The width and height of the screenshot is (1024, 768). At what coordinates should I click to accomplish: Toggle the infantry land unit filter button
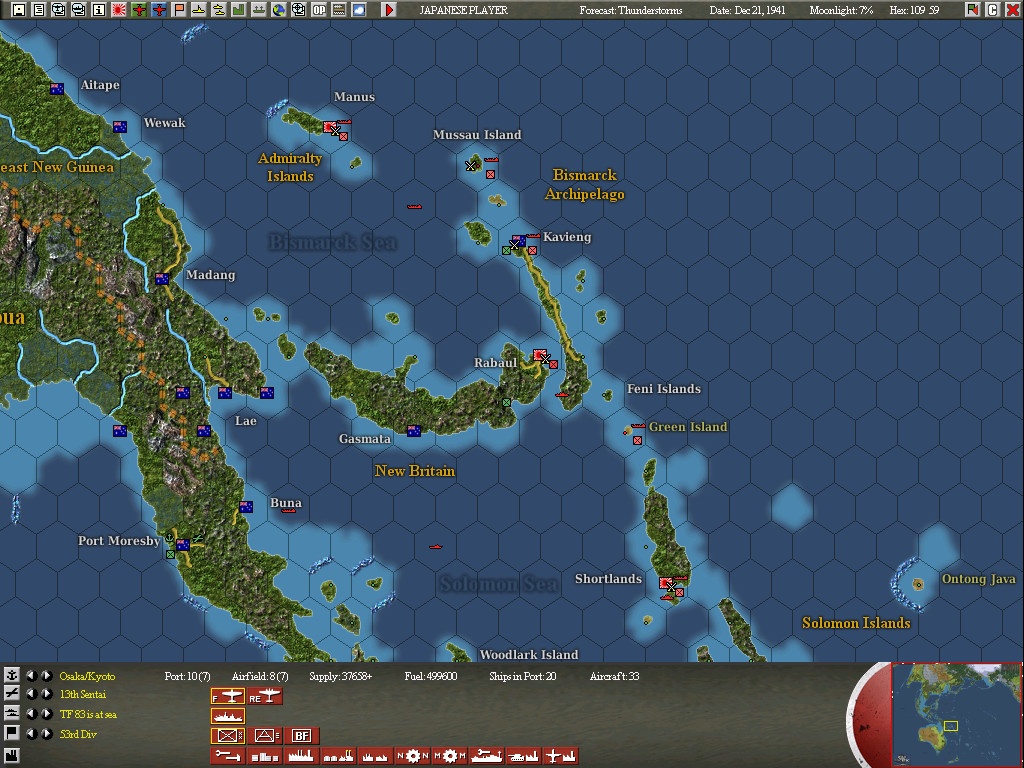tap(228, 736)
